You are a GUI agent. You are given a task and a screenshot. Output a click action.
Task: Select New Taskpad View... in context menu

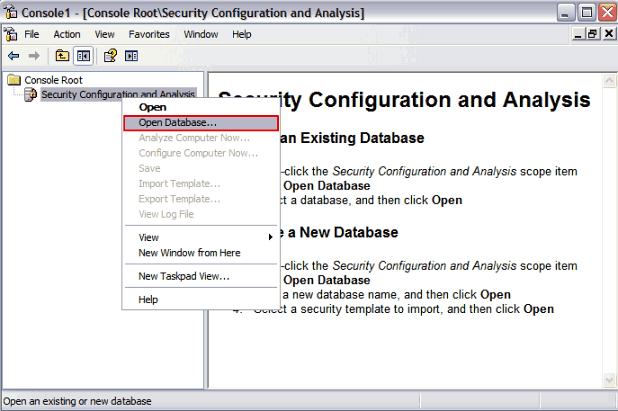pos(184,276)
